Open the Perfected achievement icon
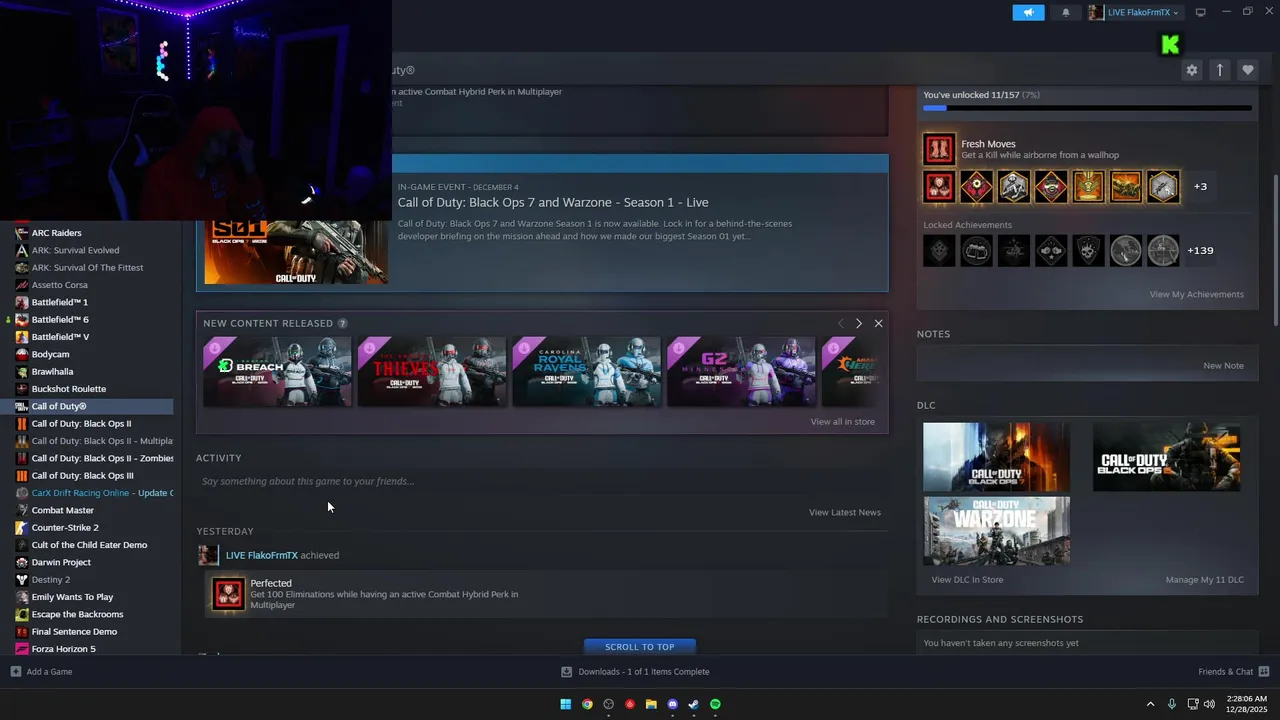 (x=228, y=594)
